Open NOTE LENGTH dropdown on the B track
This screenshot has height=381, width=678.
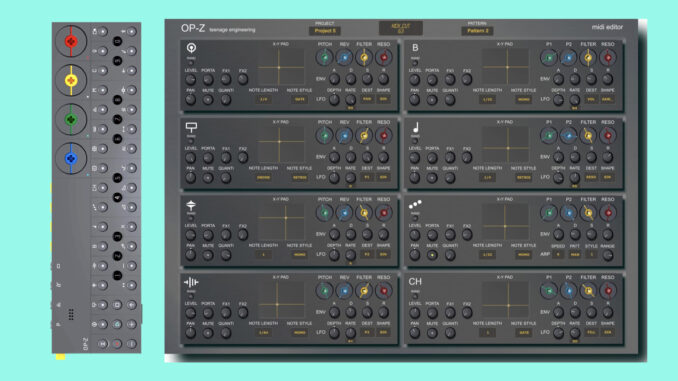tap(487, 99)
